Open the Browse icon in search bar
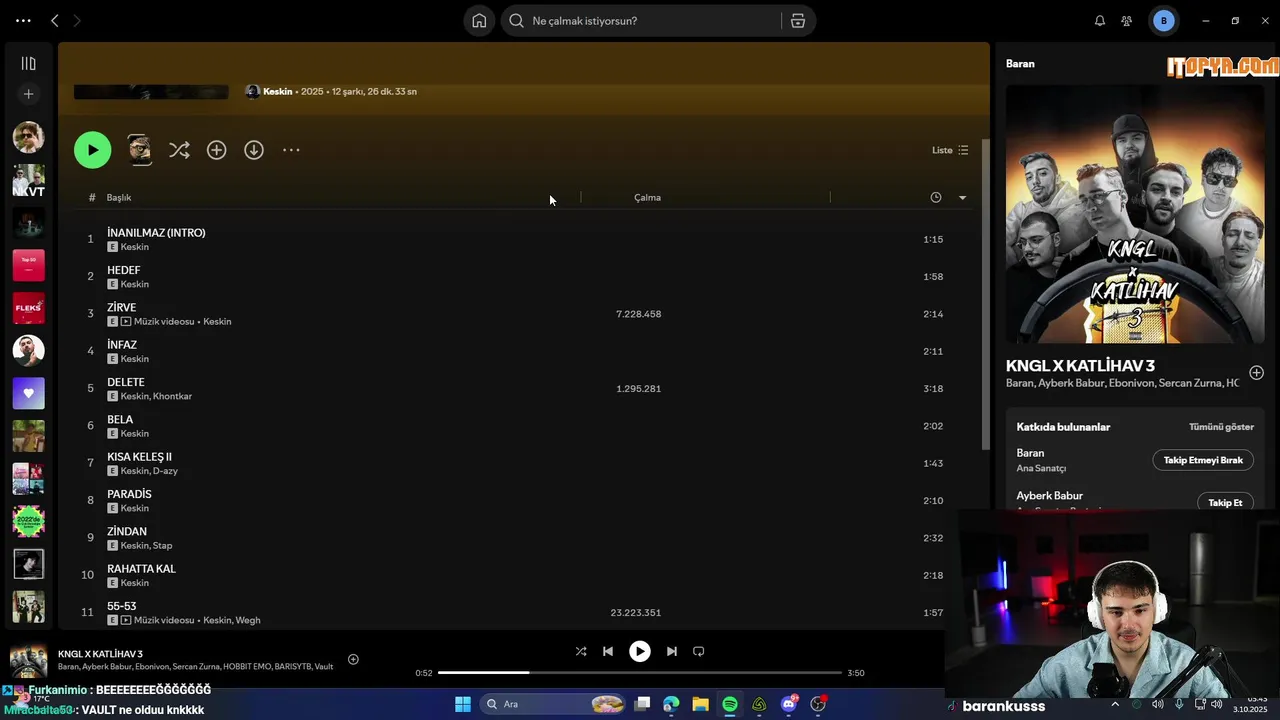The height and width of the screenshot is (720, 1280). (798, 20)
